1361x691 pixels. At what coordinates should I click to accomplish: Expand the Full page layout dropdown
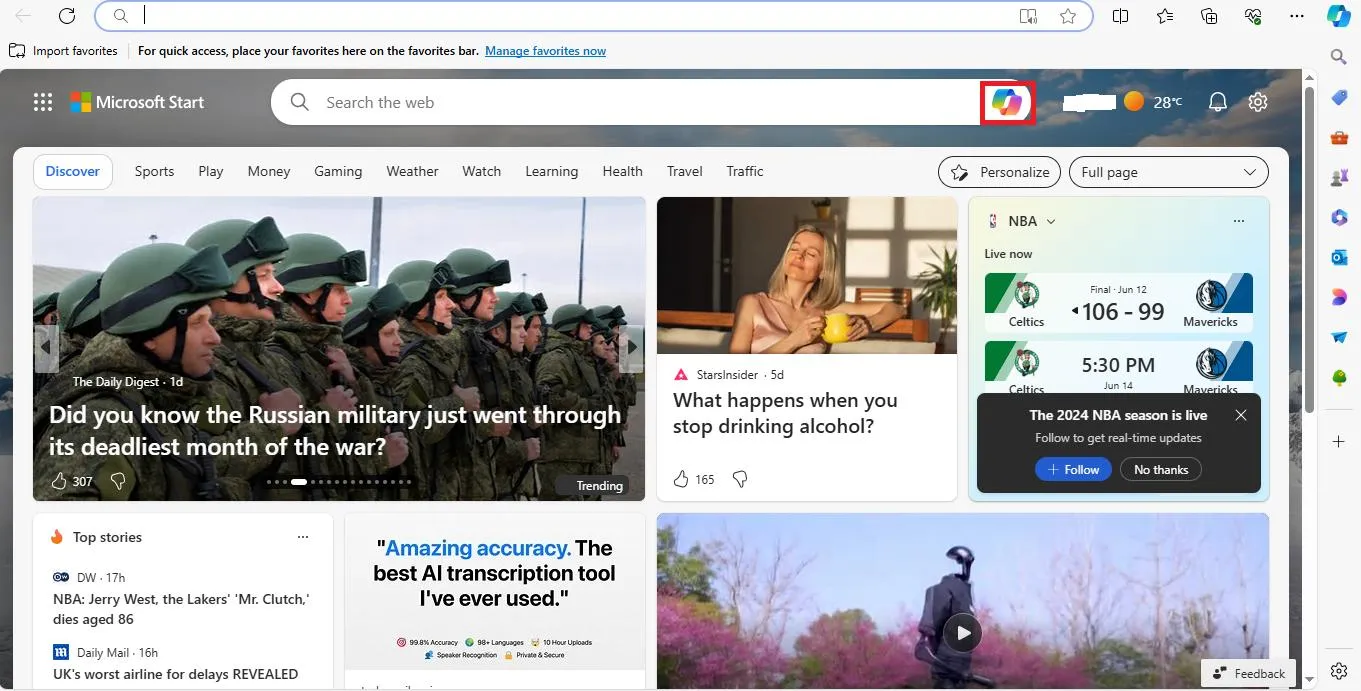(1168, 172)
